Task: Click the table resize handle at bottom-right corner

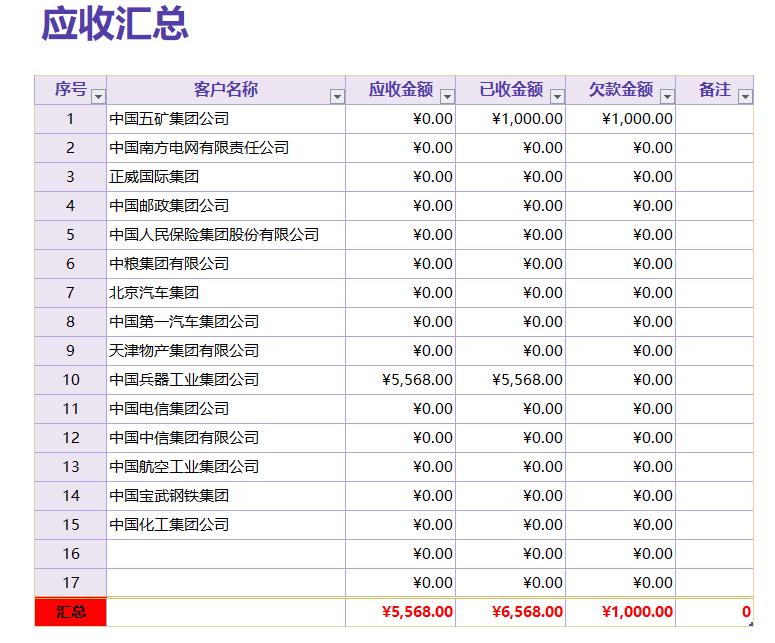Action: (x=751, y=624)
